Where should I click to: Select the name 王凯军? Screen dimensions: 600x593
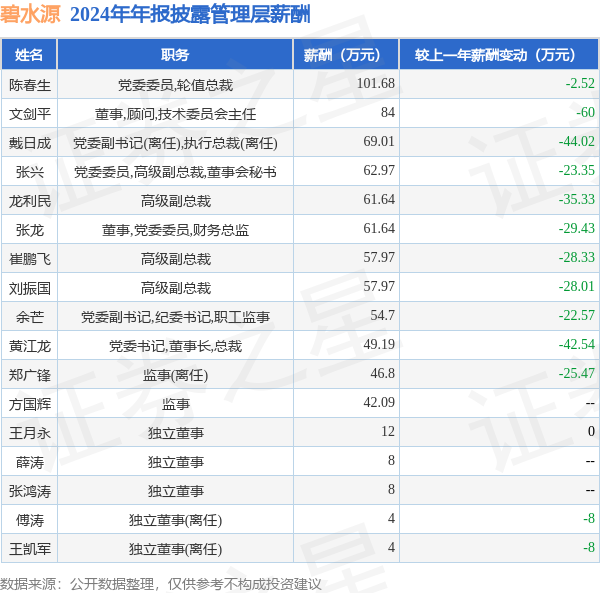30,549
